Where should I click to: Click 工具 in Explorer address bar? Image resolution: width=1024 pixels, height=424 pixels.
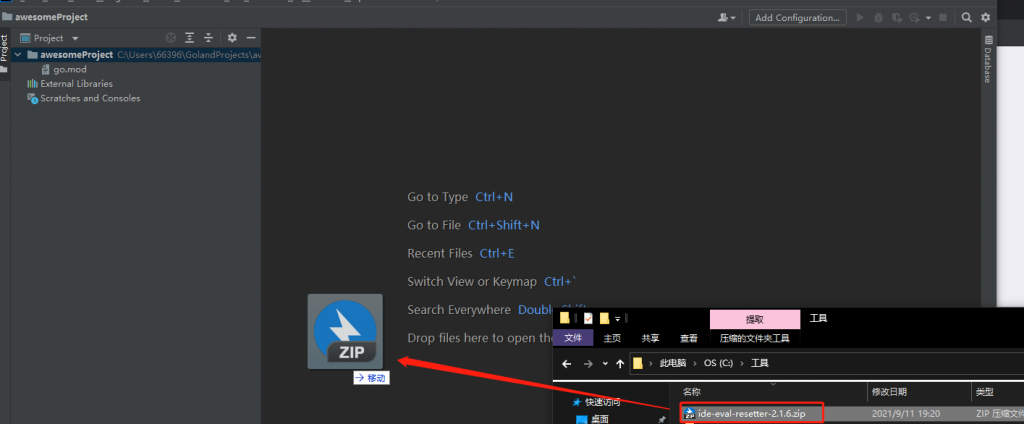(x=760, y=363)
